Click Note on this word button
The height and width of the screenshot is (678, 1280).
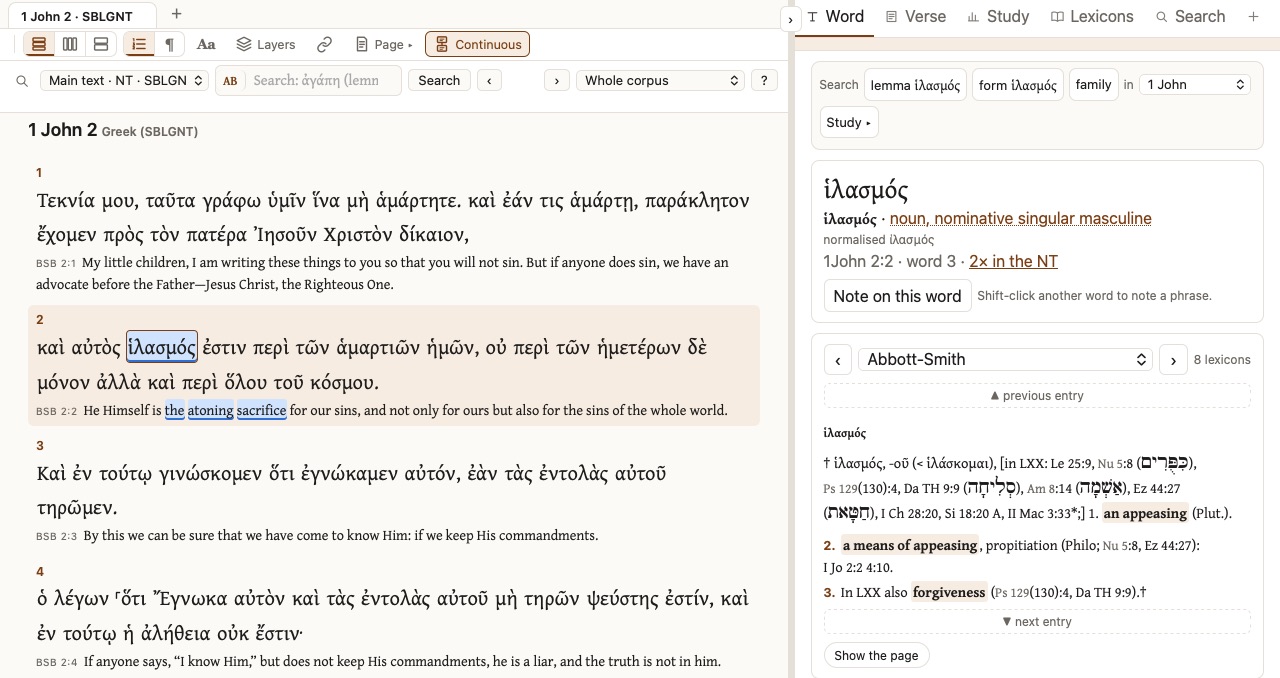(897, 296)
